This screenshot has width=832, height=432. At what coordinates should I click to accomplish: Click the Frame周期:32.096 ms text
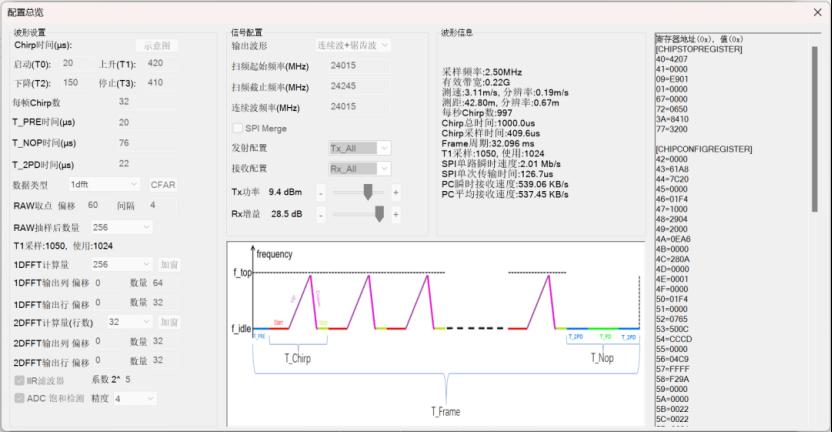point(488,144)
